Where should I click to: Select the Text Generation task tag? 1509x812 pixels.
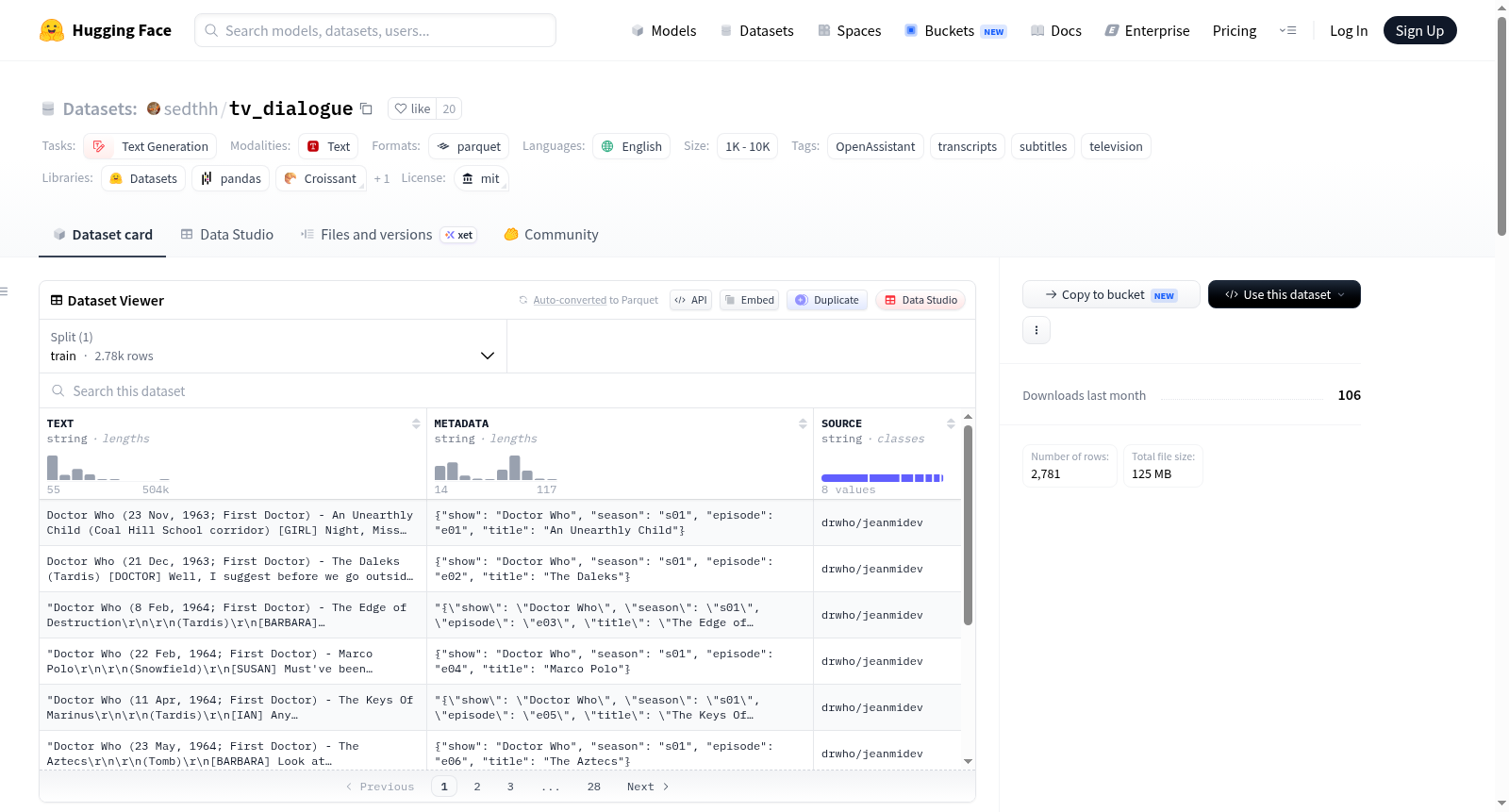[150, 146]
